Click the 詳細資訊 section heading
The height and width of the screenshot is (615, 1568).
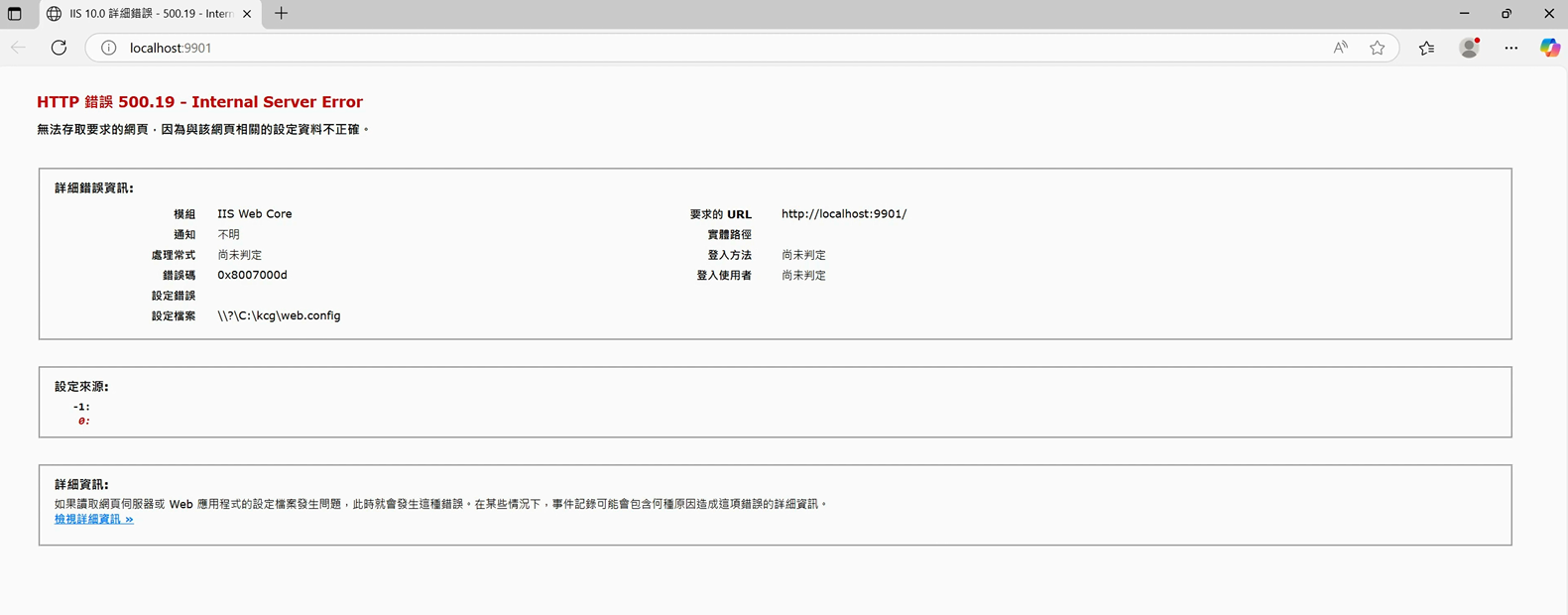[x=82, y=485]
